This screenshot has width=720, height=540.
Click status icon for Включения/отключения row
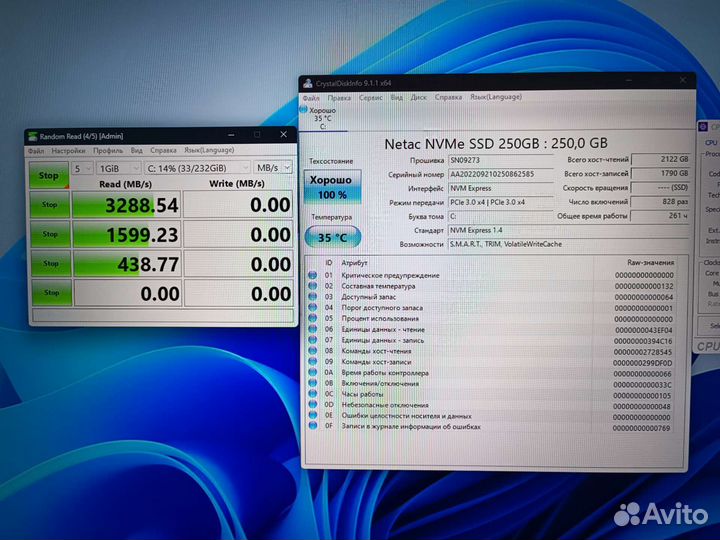click(x=313, y=383)
